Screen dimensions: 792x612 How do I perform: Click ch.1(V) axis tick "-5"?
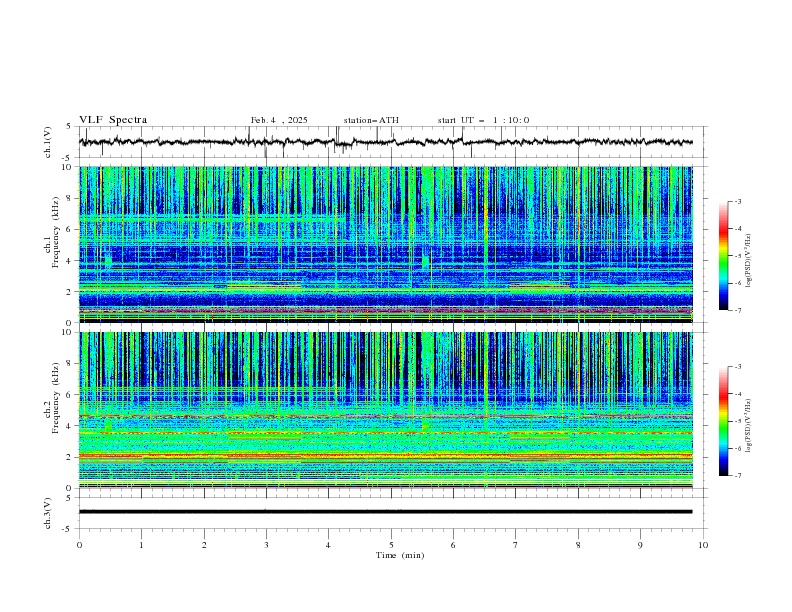tap(68, 158)
